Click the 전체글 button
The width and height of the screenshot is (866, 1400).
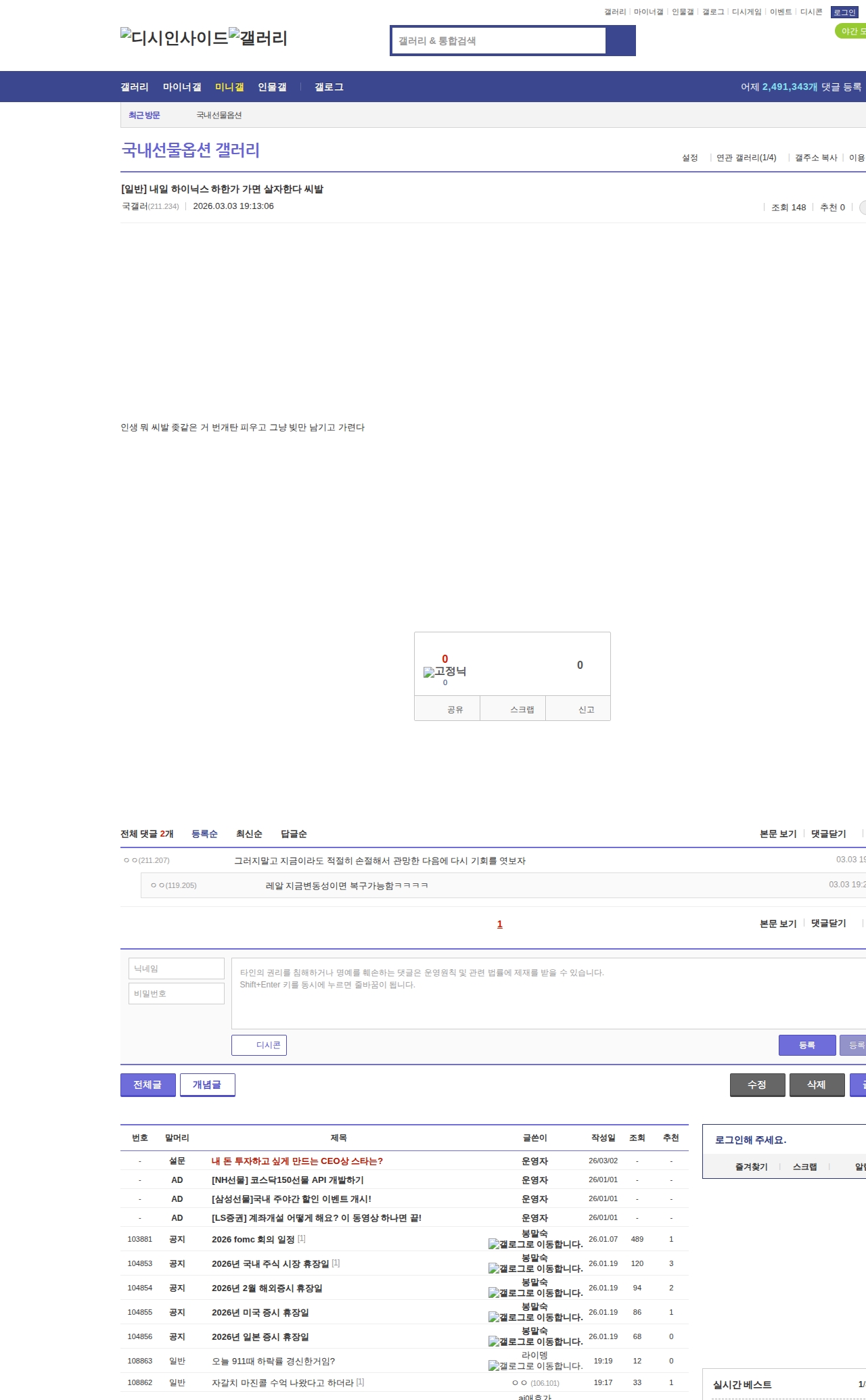pyautogui.click(x=147, y=1085)
